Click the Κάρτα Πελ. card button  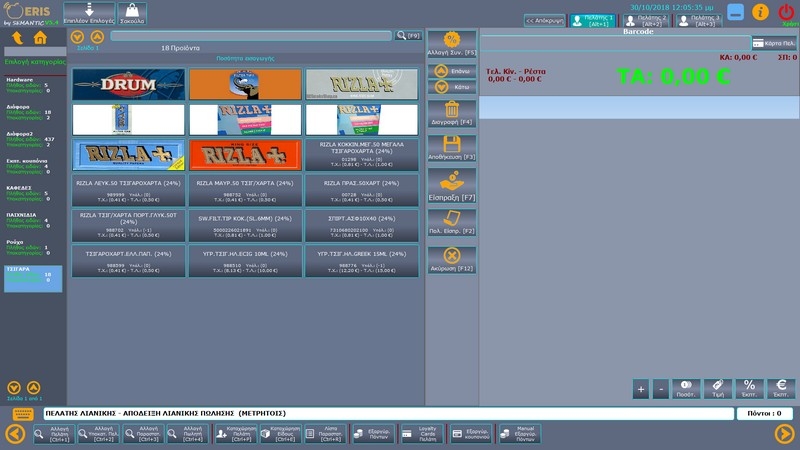coord(773,43)
